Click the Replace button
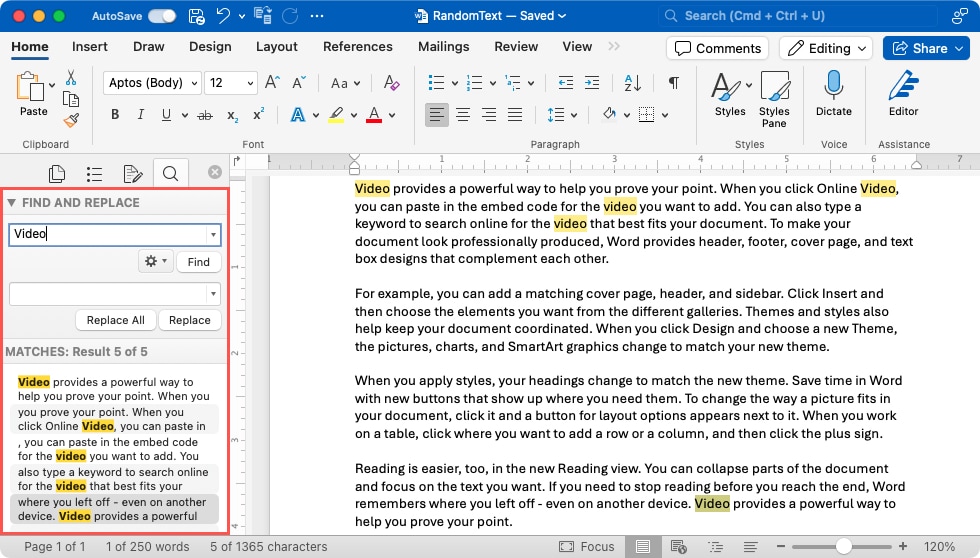Viewport: 980px width, 558px height. (189, 320)
